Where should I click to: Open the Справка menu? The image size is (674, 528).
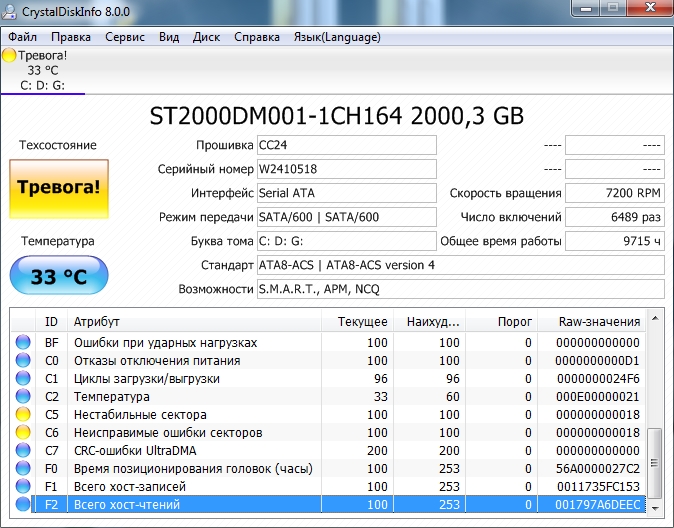(x=257, y=37)
